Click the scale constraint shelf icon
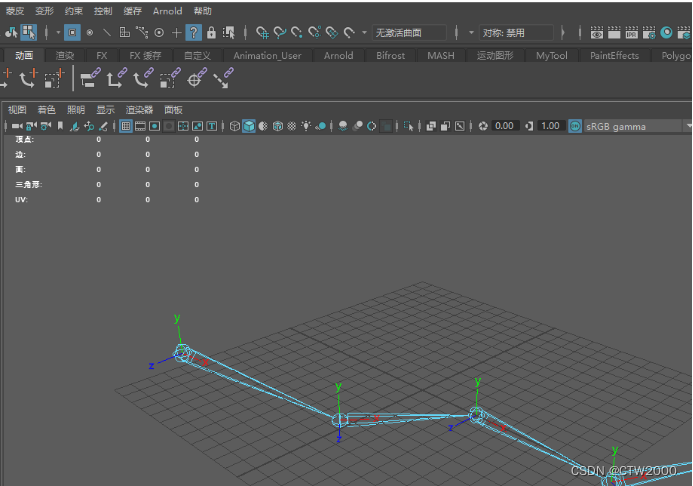This screenshot has width=693, height=486. (170, 79)
